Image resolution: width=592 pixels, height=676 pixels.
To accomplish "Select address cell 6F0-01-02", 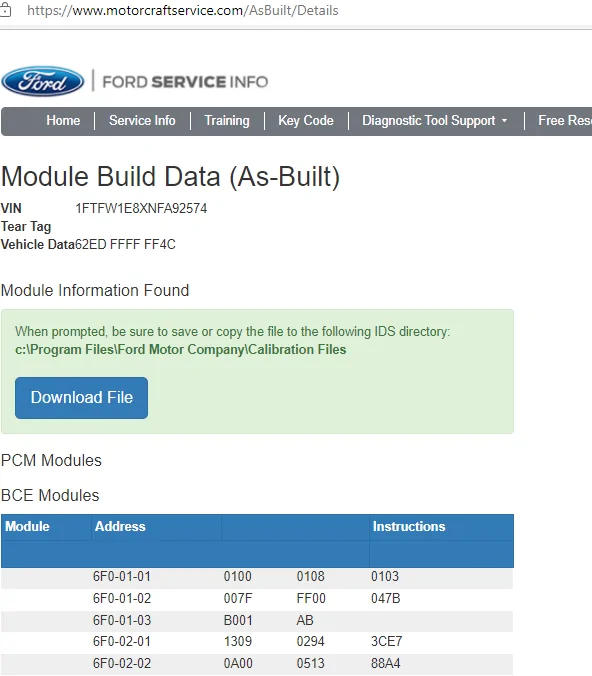I will pyautogui.click(x=122, y=598).
